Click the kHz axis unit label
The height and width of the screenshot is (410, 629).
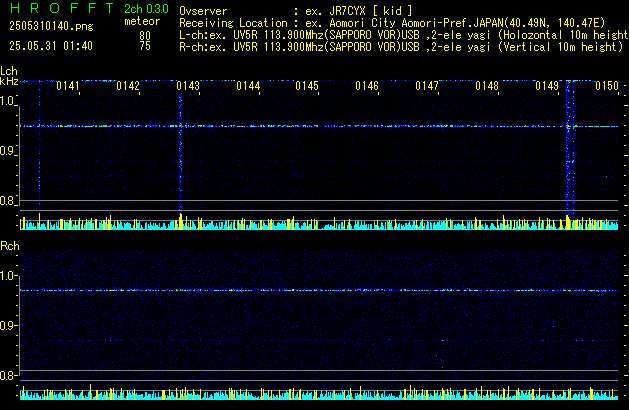(9, 81)
